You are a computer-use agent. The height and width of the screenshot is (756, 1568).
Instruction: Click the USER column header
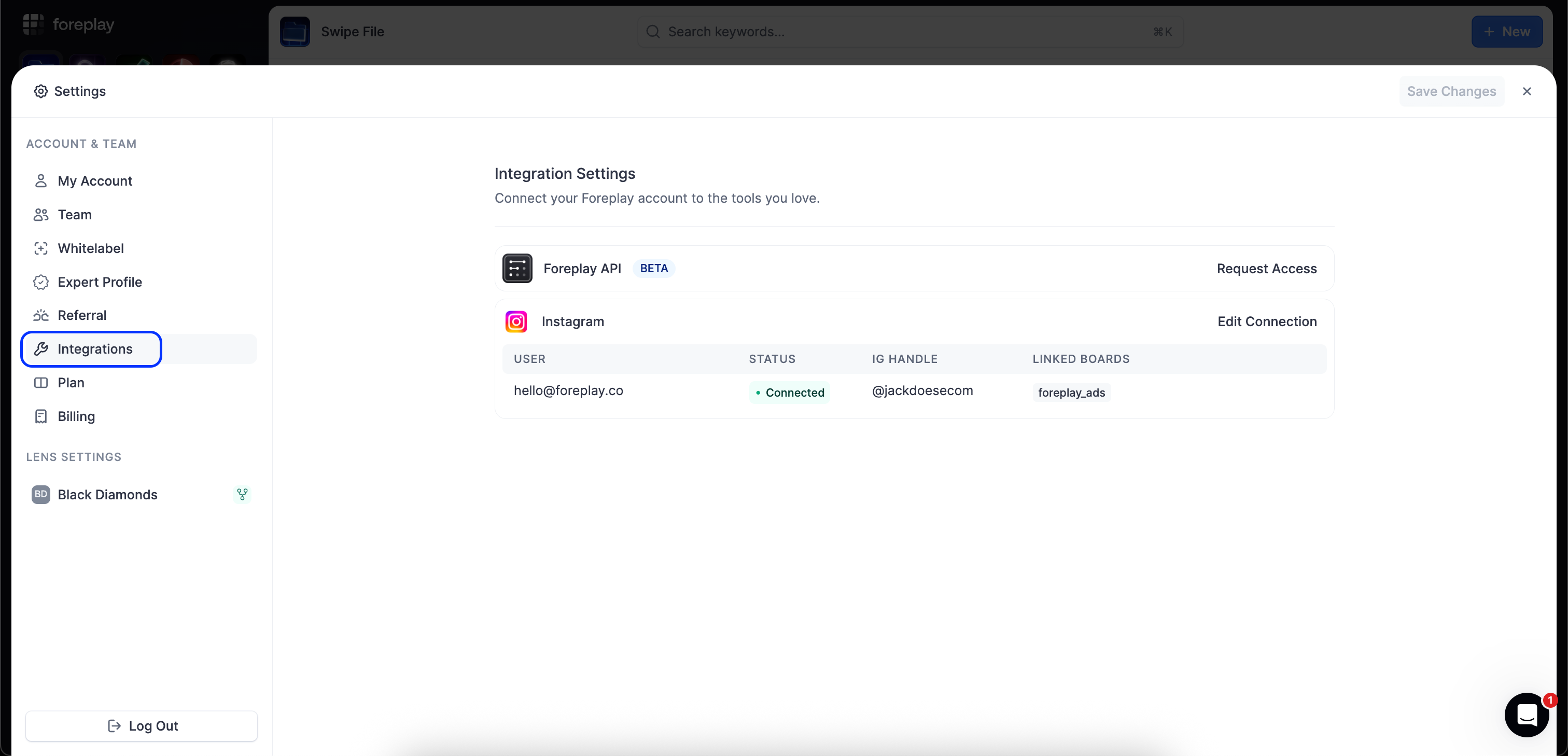tap(529, 359)
